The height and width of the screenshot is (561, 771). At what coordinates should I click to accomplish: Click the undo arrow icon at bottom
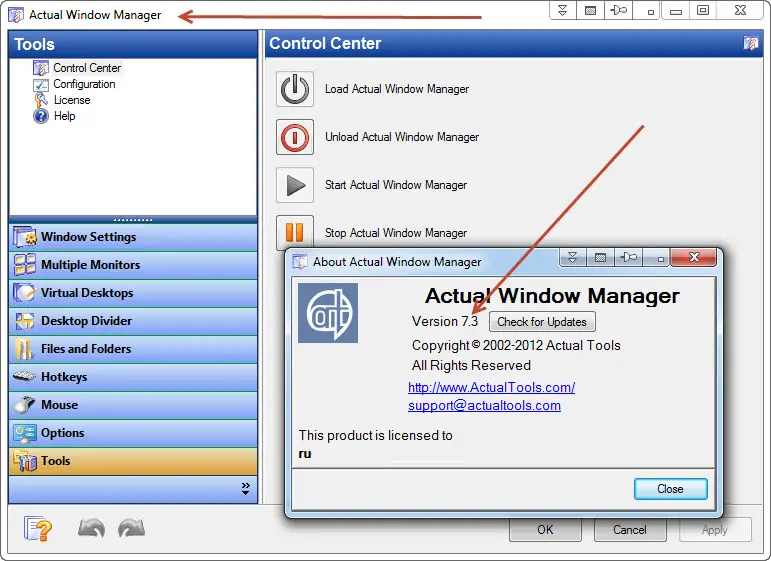pyautogui.click(x=91, y=529)
